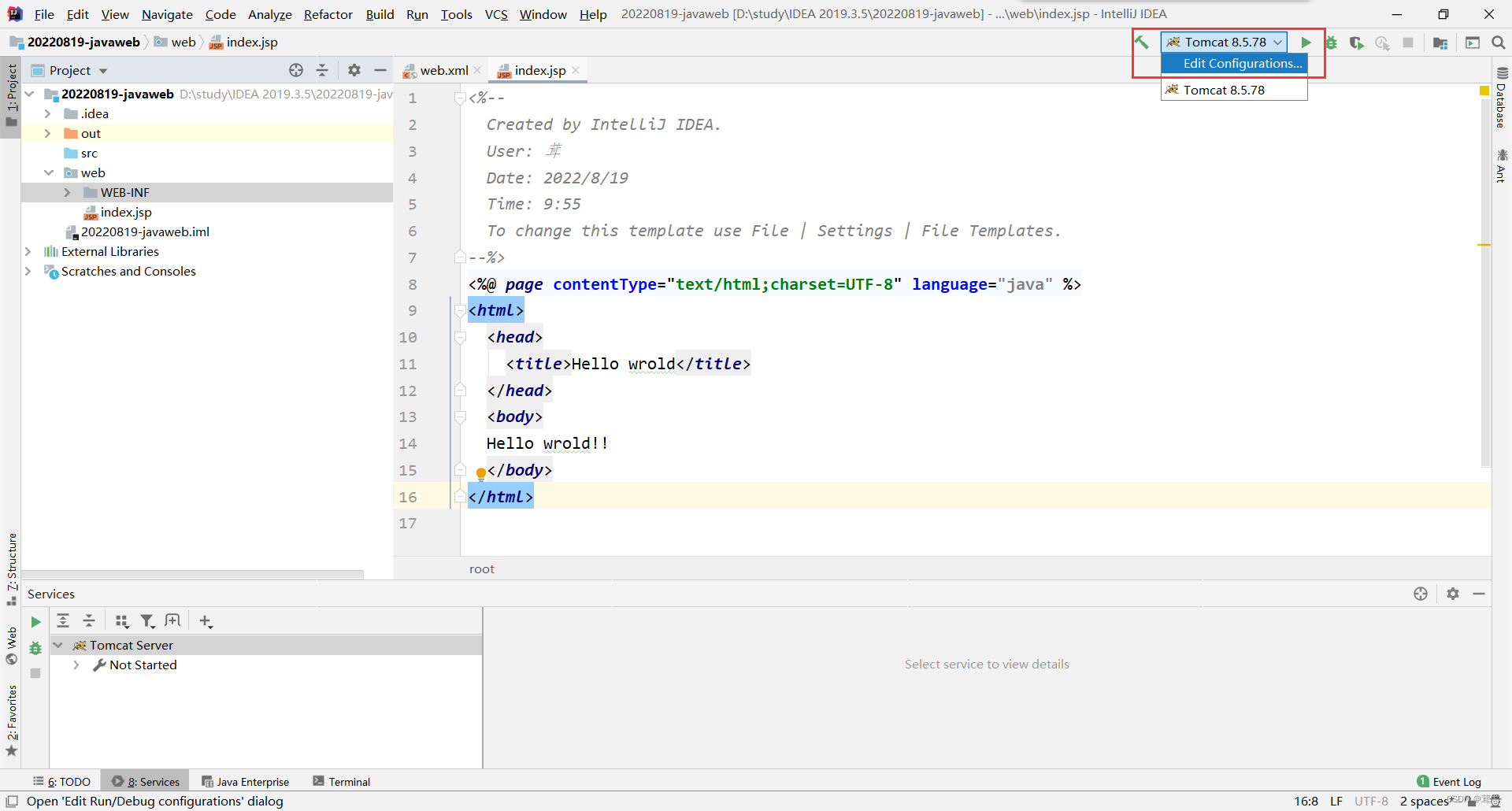Expand Scratches and Consoles node

point(28,271)
